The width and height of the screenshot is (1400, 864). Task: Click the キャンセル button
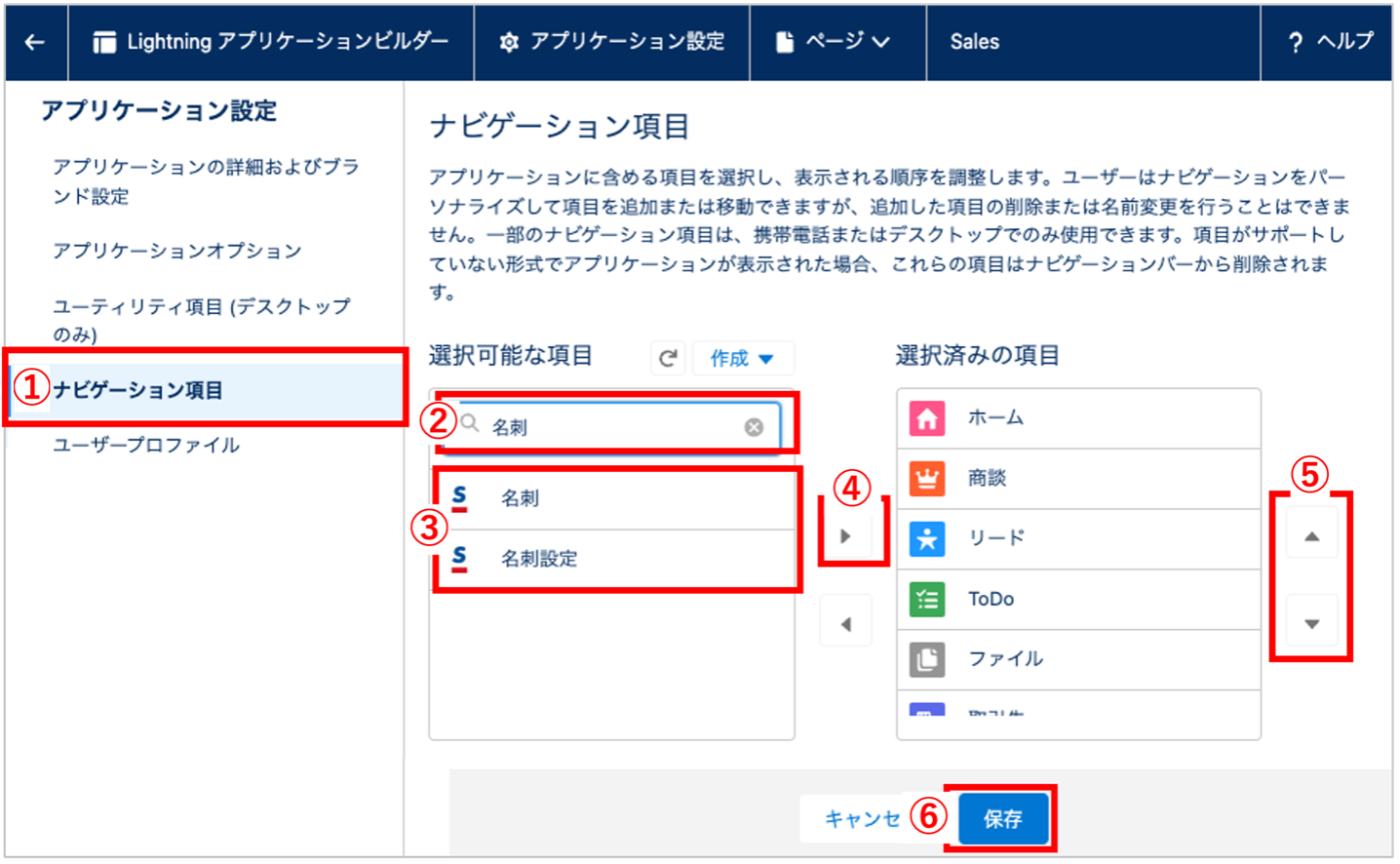click(x=862, y=819)
